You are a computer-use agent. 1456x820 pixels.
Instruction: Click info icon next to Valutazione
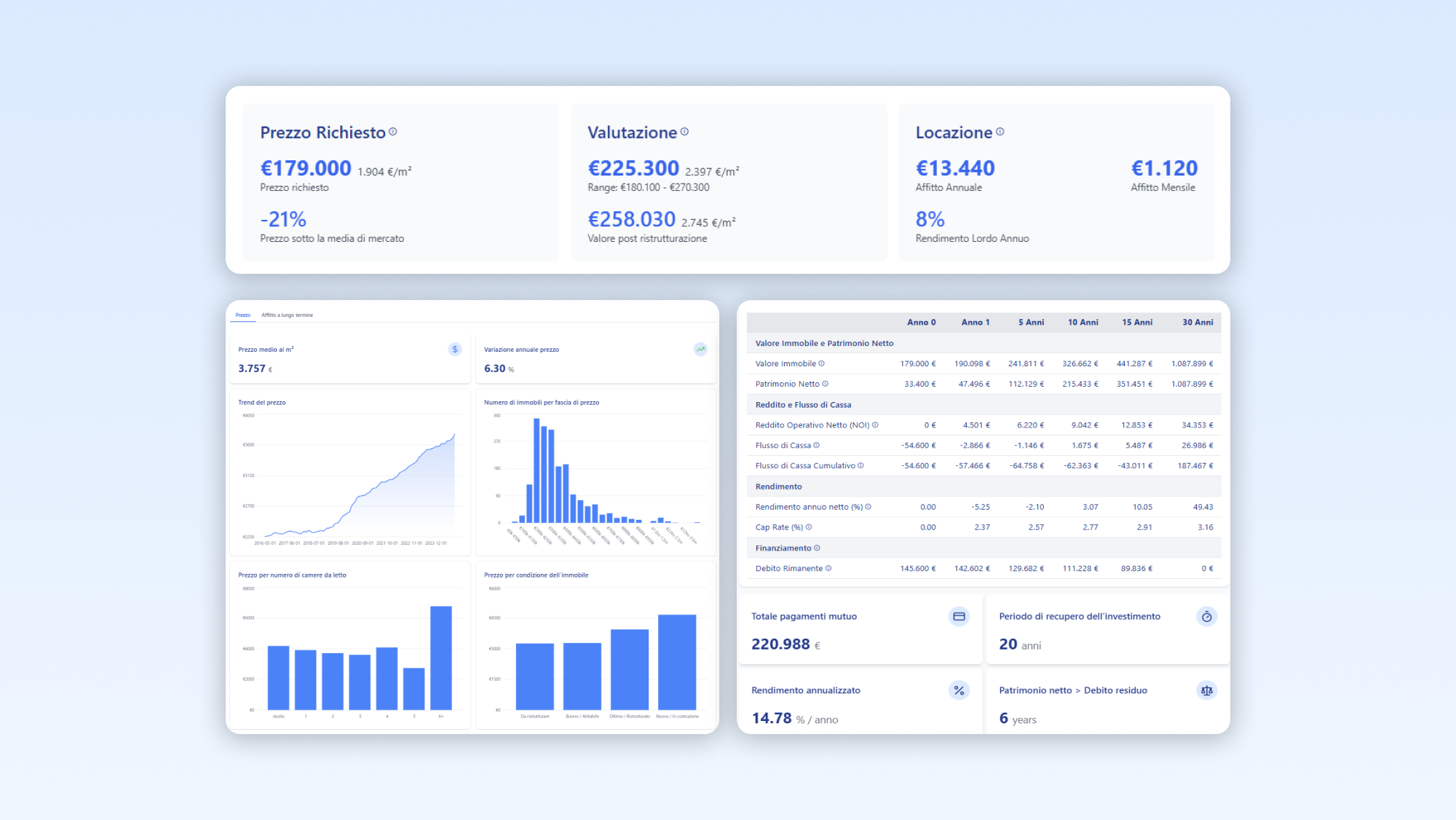click(x=684, y=132)
